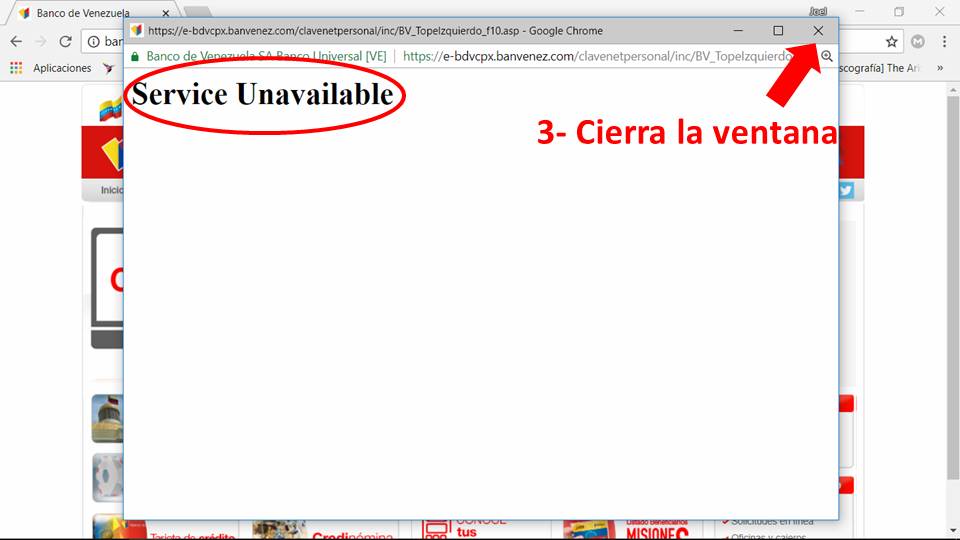Maximize the popup Chrome window

[778, 31]
